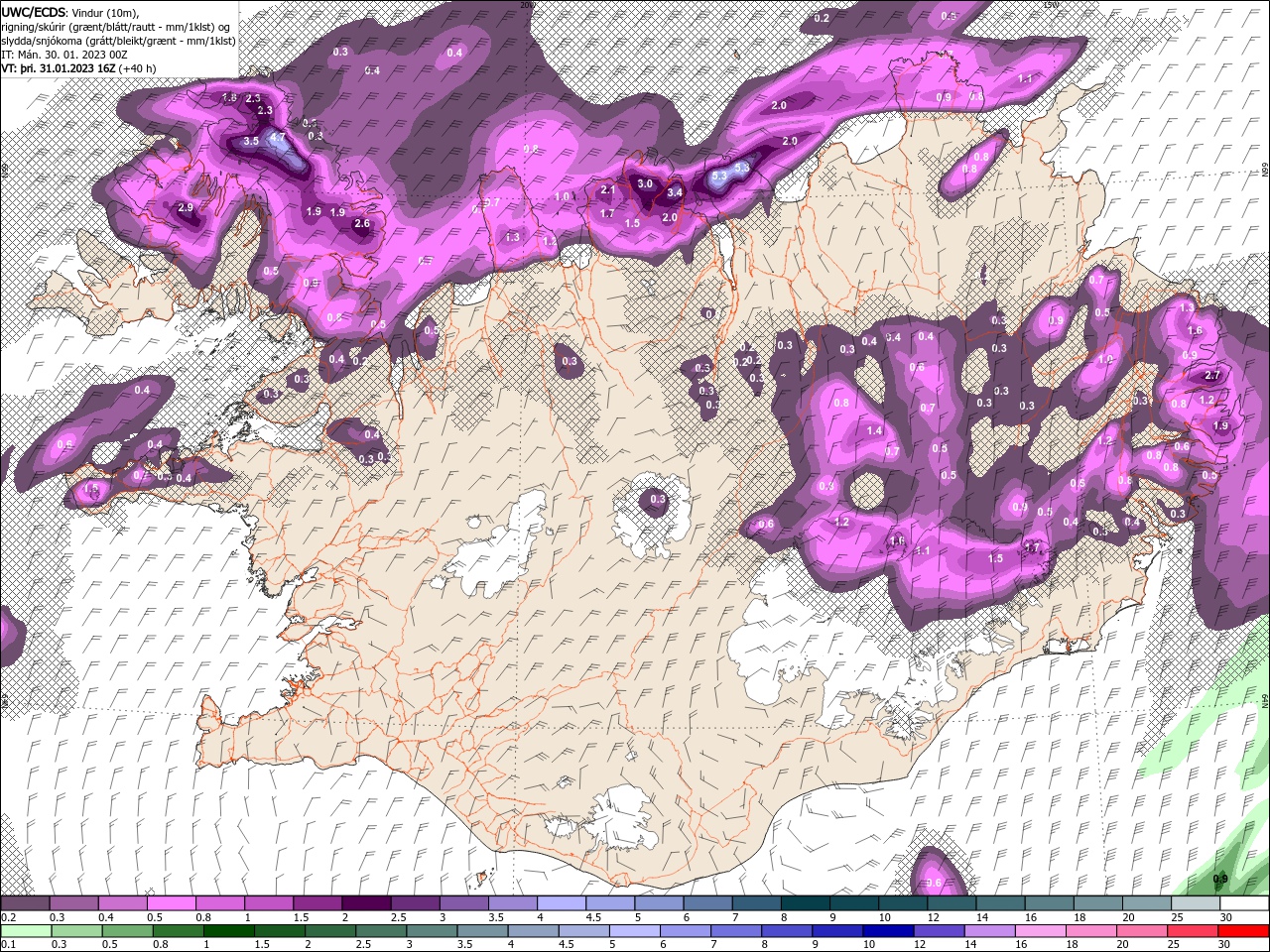This screenshot has height=952, width=1270.
Task: Pick bottom legend swatch between 5 and 6
Action: click(635, 930)
